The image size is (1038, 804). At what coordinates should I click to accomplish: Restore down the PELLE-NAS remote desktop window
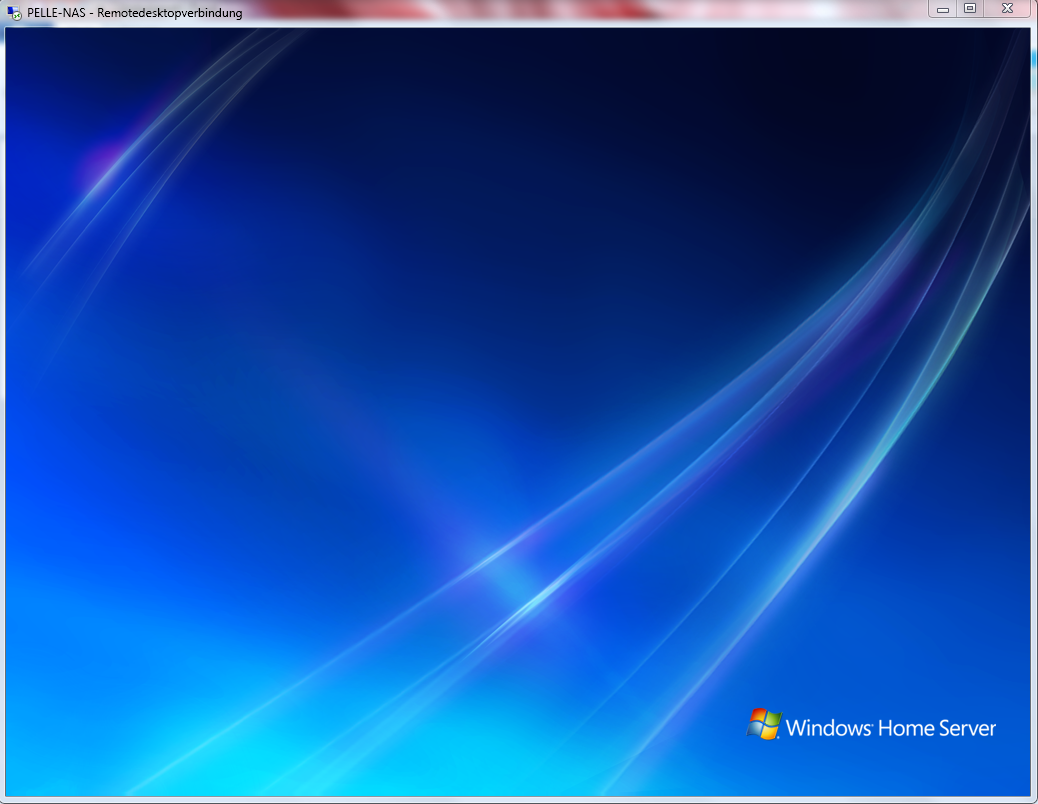(x=970, y=9)
